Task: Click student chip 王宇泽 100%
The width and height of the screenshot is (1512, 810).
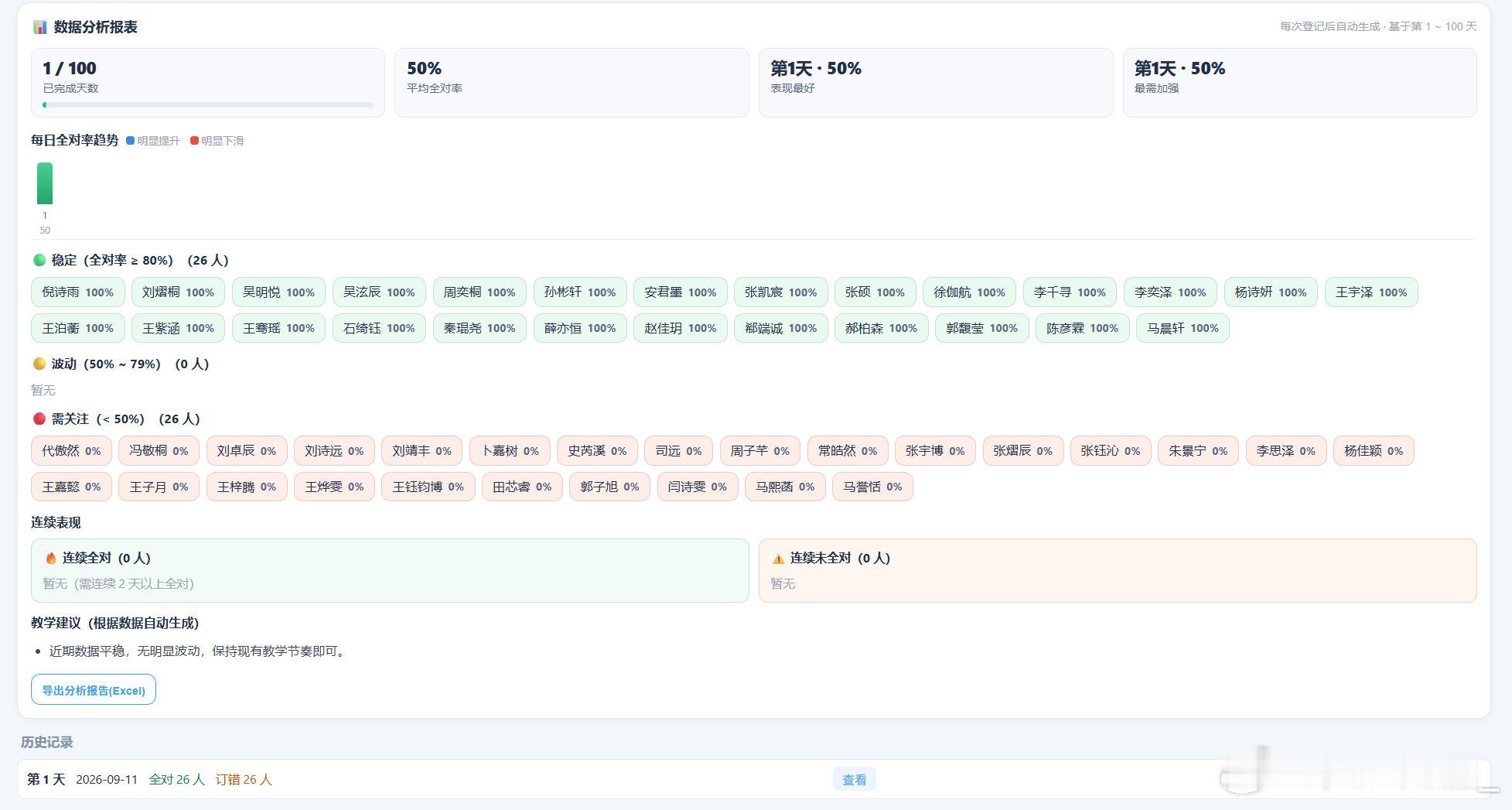Action: [x=1371, y=292]
